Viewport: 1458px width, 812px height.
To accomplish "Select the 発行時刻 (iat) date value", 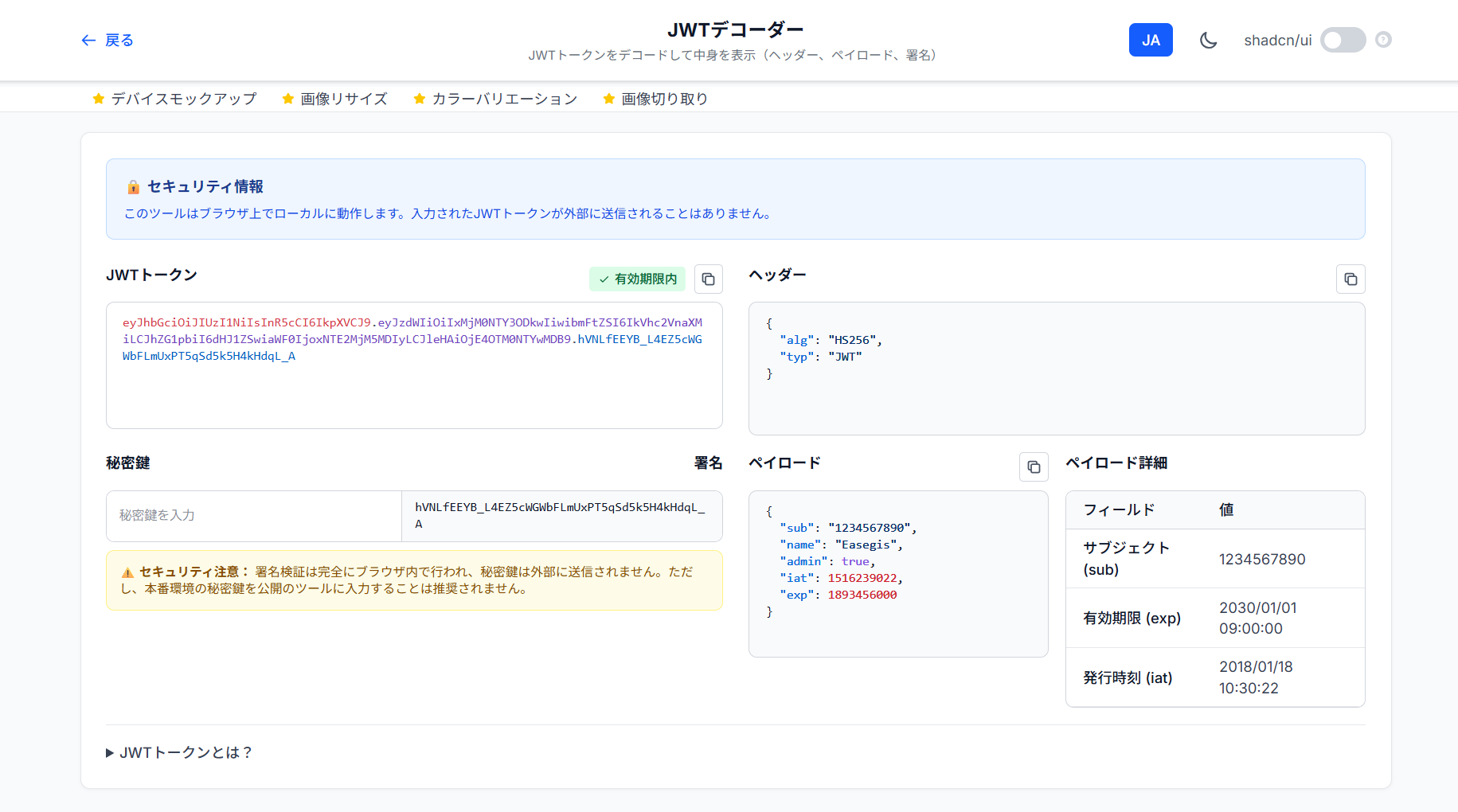I will tap(1256, 677).
